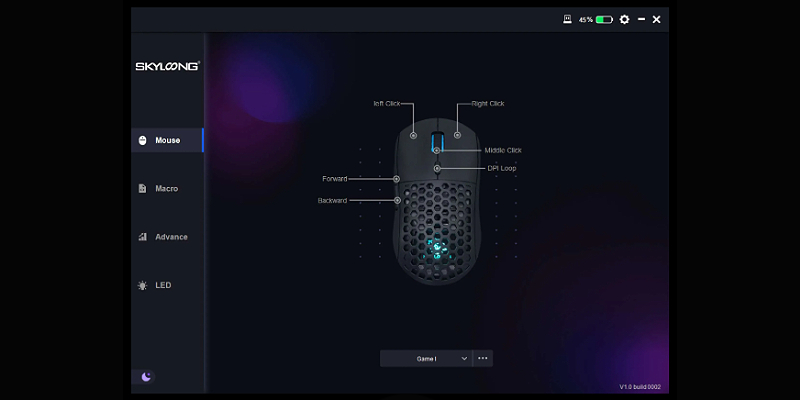The height and width of the screenshot is (400, 800).
Task: Select the Left Click button marker
Action: click(413, 134)
